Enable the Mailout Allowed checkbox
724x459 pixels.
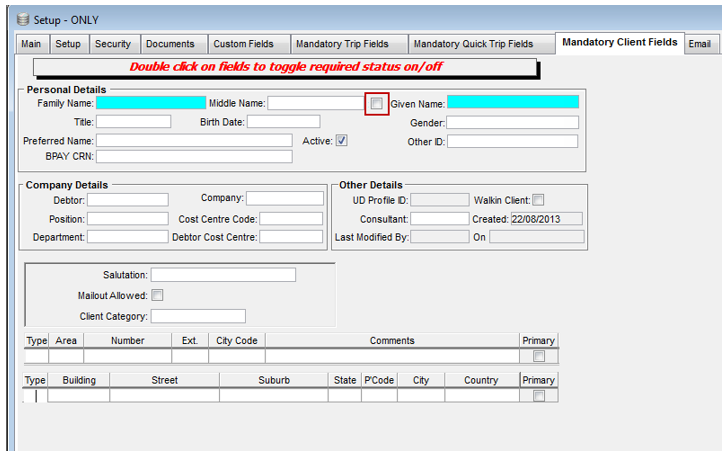pyautogui.click(x=157, y=295)
